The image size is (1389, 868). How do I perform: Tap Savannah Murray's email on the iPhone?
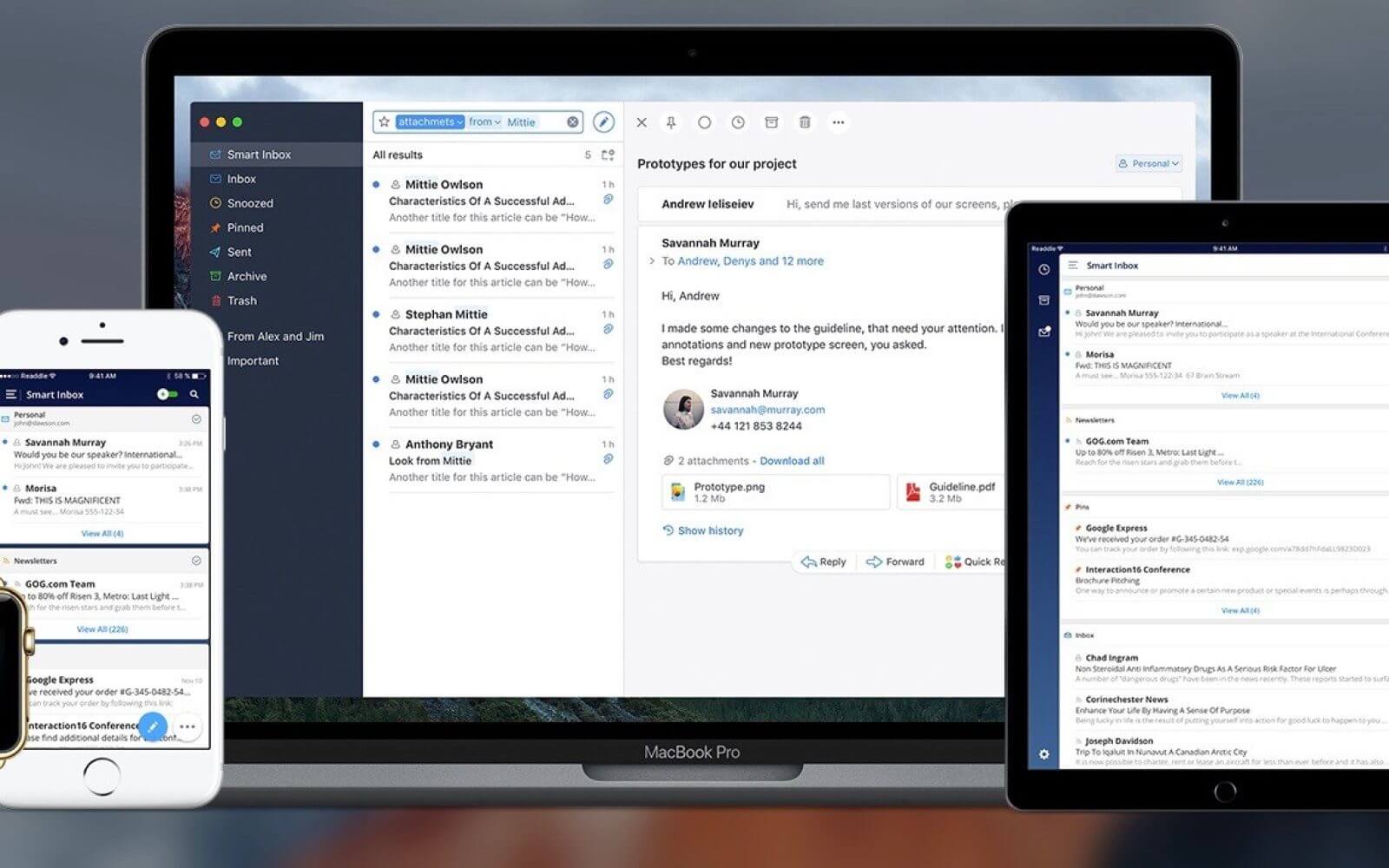[x=104, y=454]
